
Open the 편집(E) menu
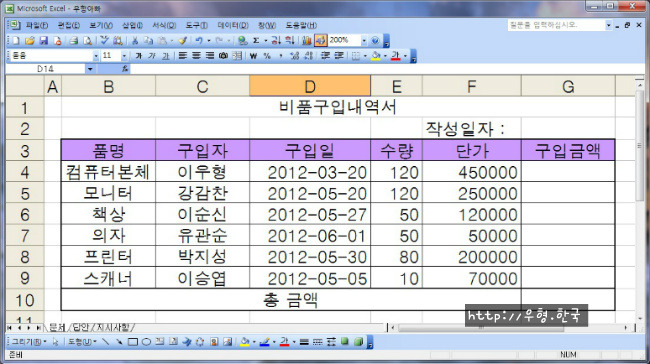pyautogui.click(x=68, y=25)
